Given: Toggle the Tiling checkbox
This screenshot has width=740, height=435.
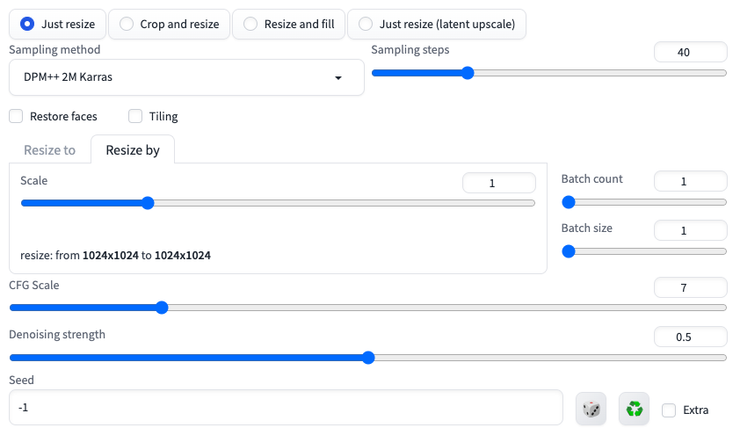Looking at the screenshot, I should click(135, 116).
